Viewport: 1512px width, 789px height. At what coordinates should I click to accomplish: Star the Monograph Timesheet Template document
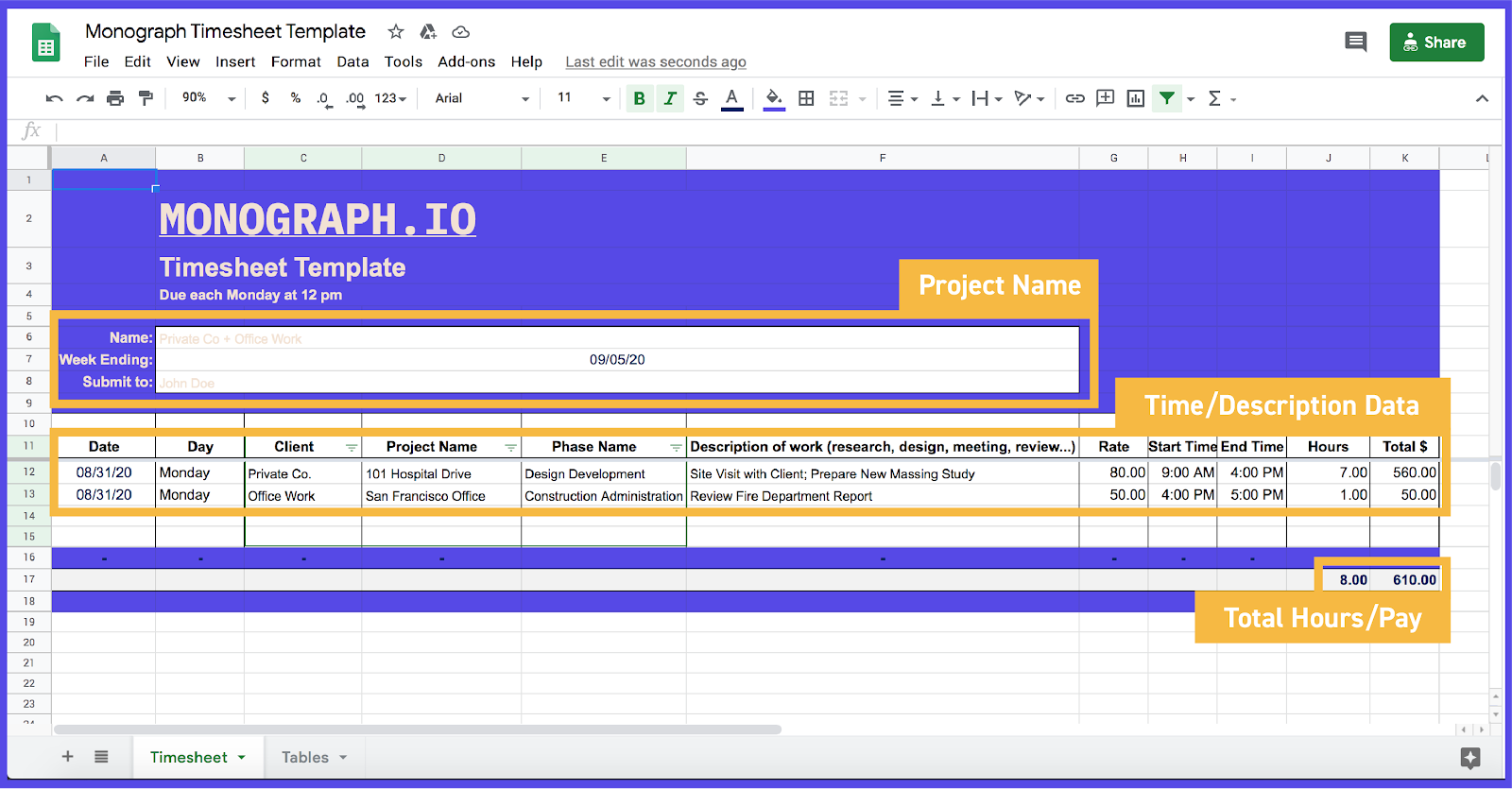396,32
